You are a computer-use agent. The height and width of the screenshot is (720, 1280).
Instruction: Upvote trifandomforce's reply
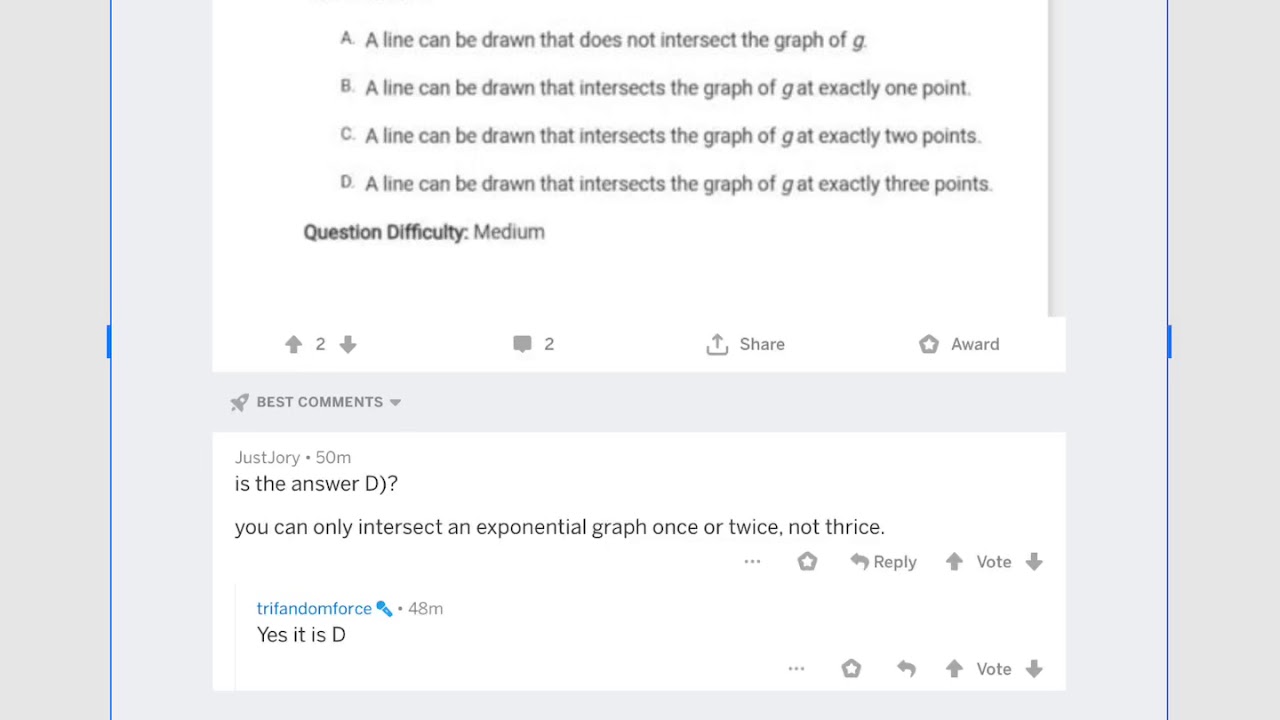pyautogui.click(x=954, y=669)
